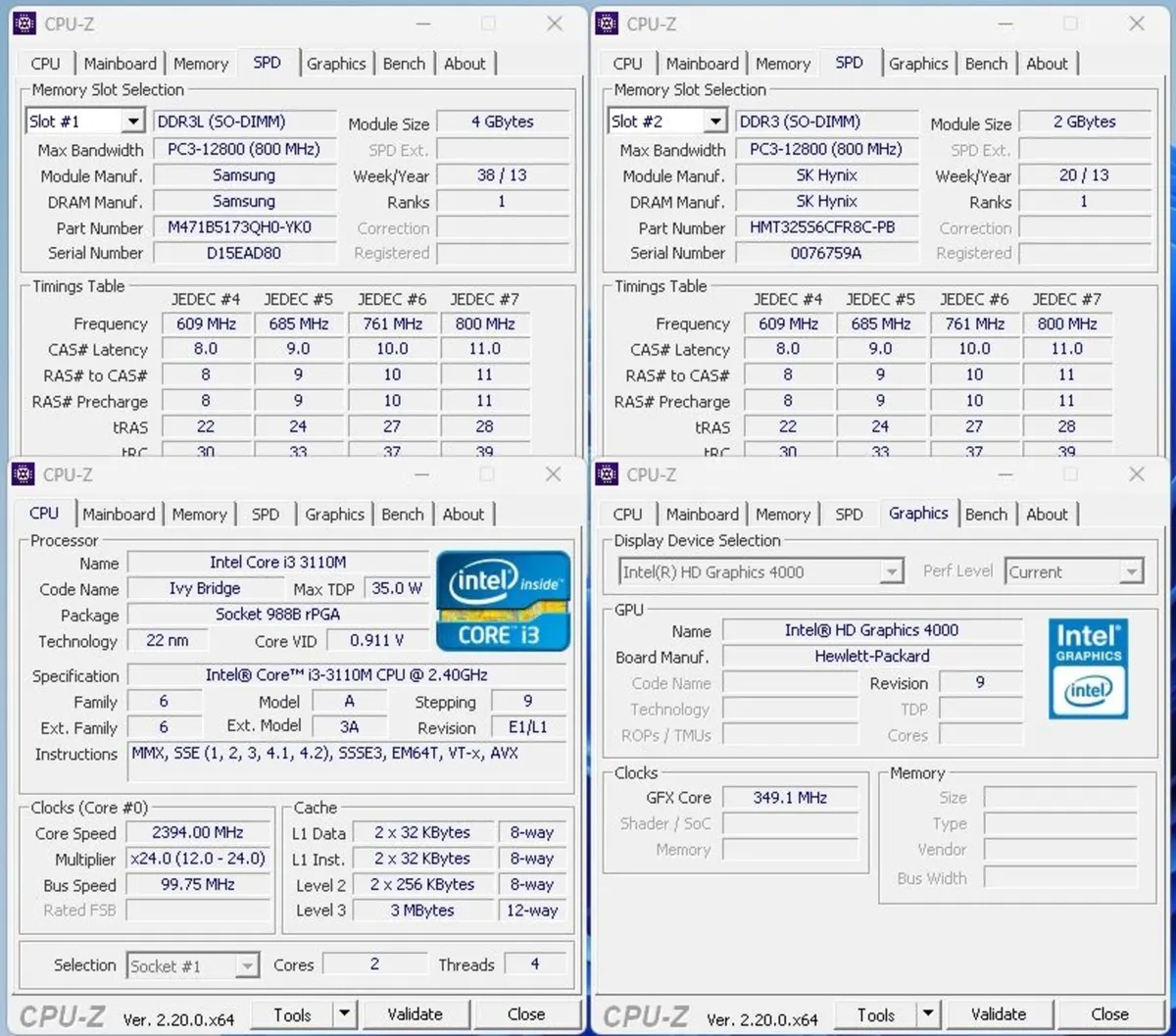
Task: Click Close button in the processor window
Action: [x=526, y=1014]
